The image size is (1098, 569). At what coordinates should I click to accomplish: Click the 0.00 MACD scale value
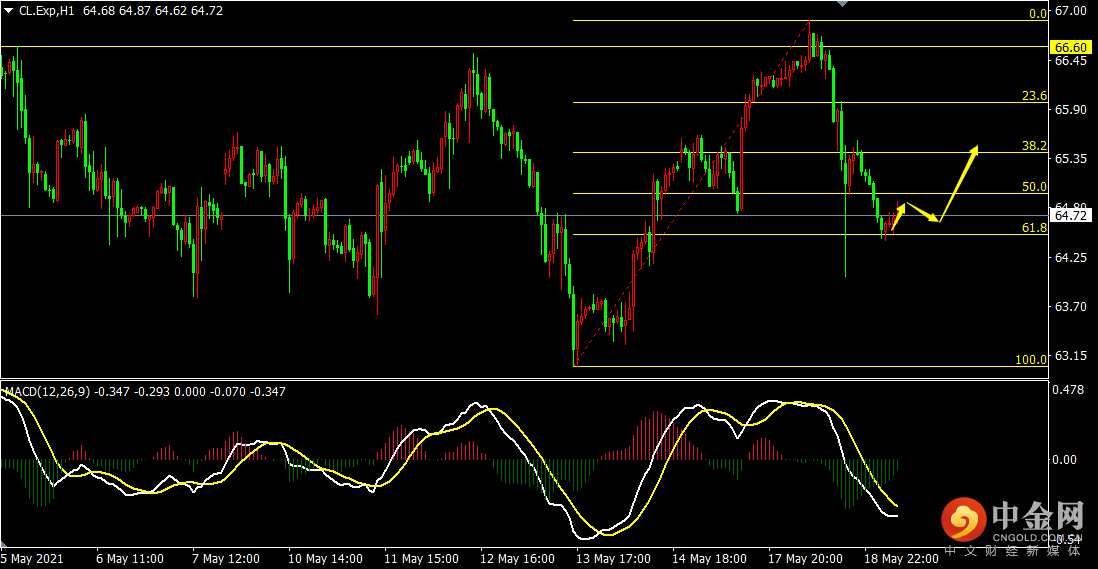click(x=1064, y=459)
